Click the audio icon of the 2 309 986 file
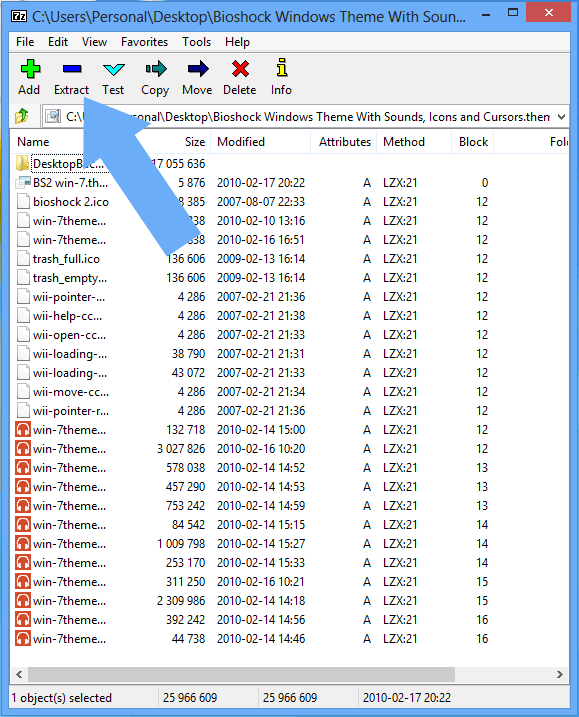Image resolution: width=579 pixels, height=717 pixels. click(23, 600)
